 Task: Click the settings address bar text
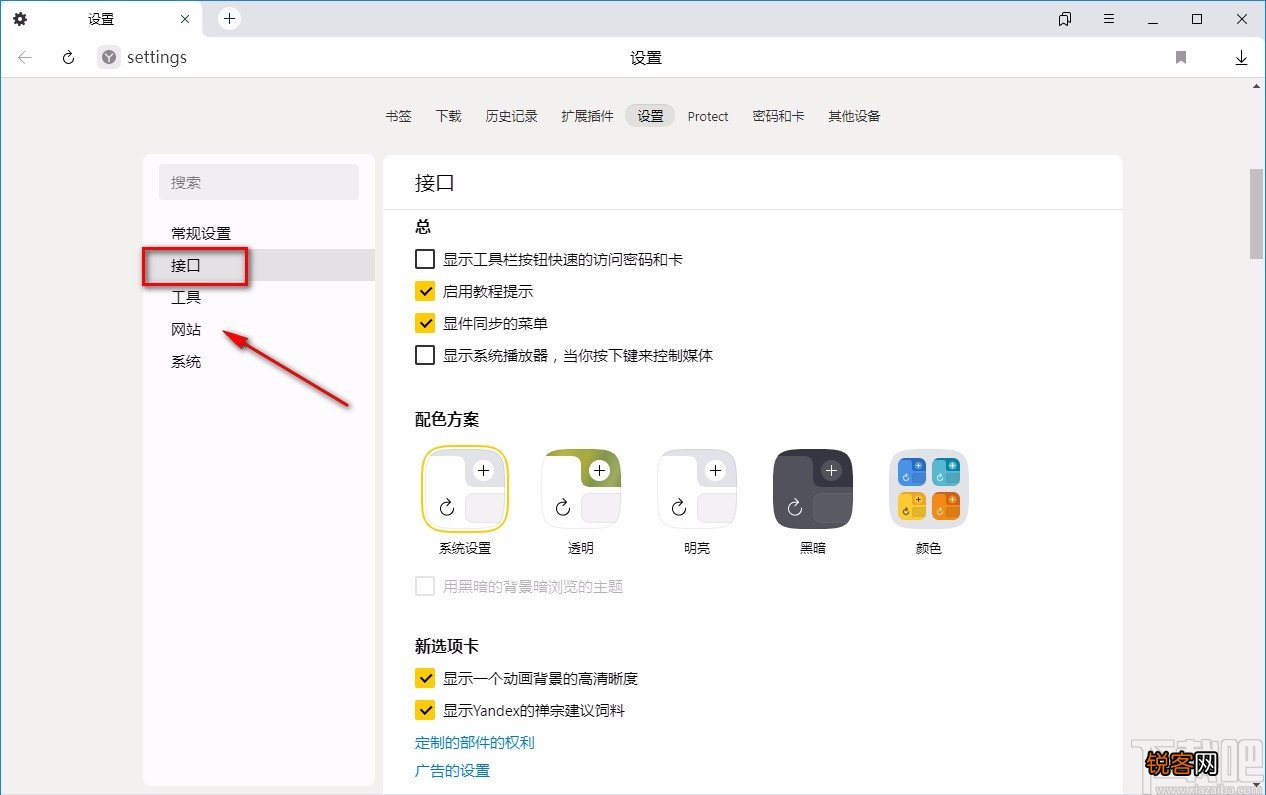point(157,58)
